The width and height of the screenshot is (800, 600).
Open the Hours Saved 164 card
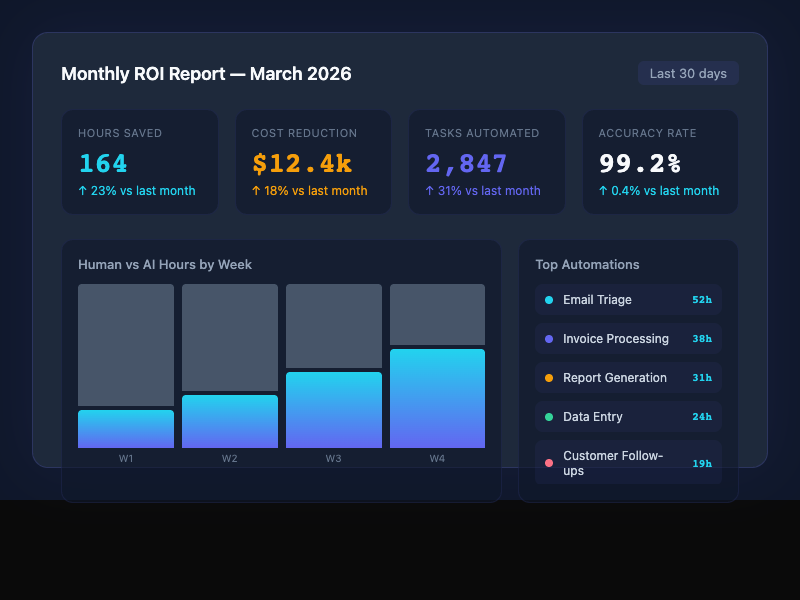tap(140, 162)
